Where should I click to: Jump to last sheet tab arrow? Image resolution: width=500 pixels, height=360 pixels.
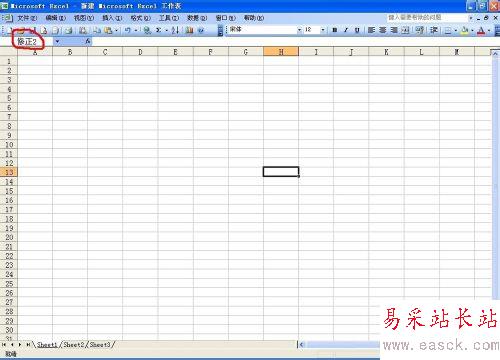(28, 345)
